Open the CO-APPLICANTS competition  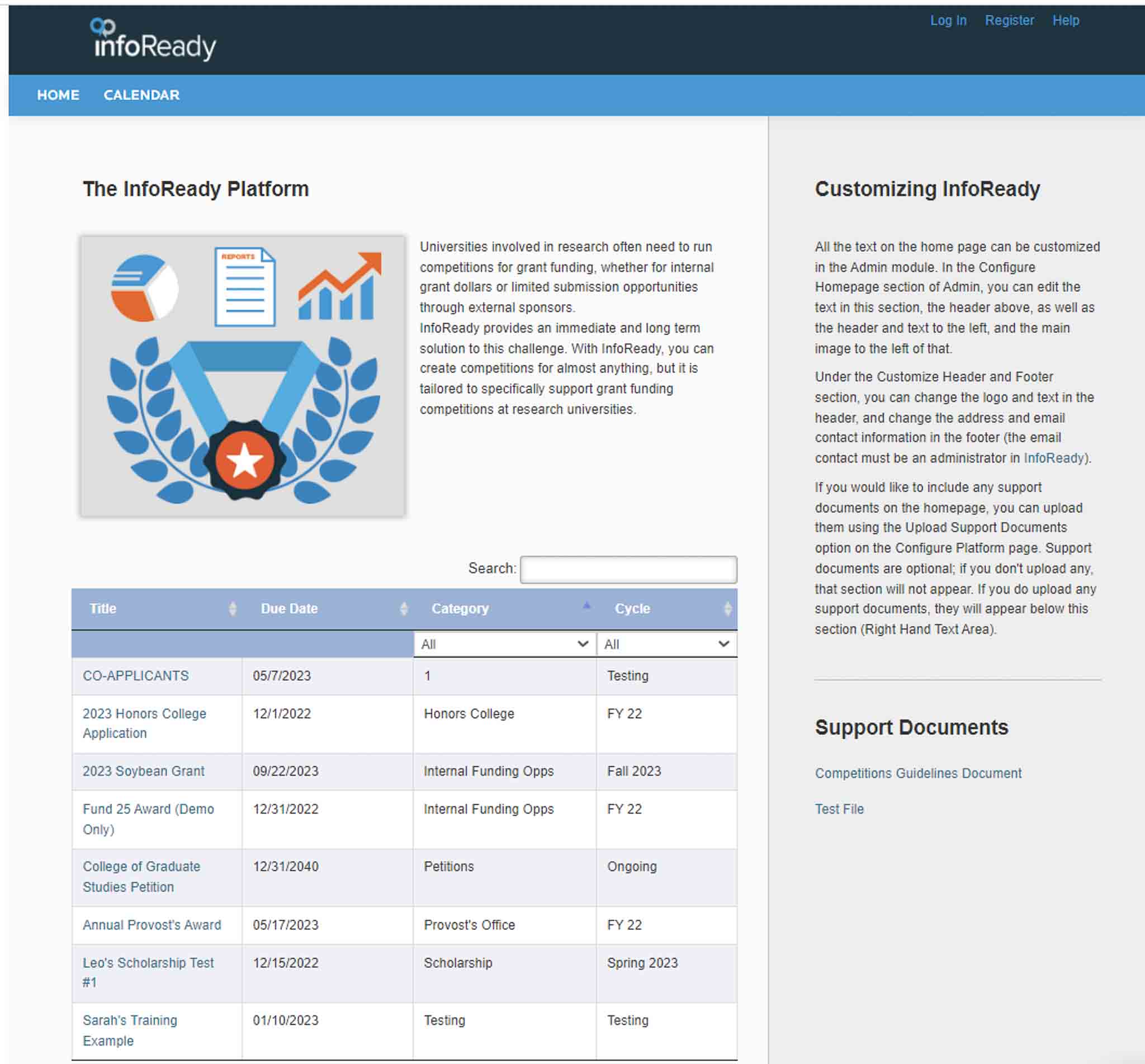click(x=136, y=676)
